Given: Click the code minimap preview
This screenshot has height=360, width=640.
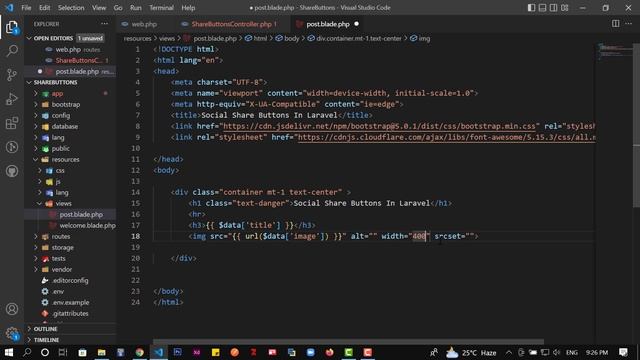Looking at the screenshot, I should (614, 52).
